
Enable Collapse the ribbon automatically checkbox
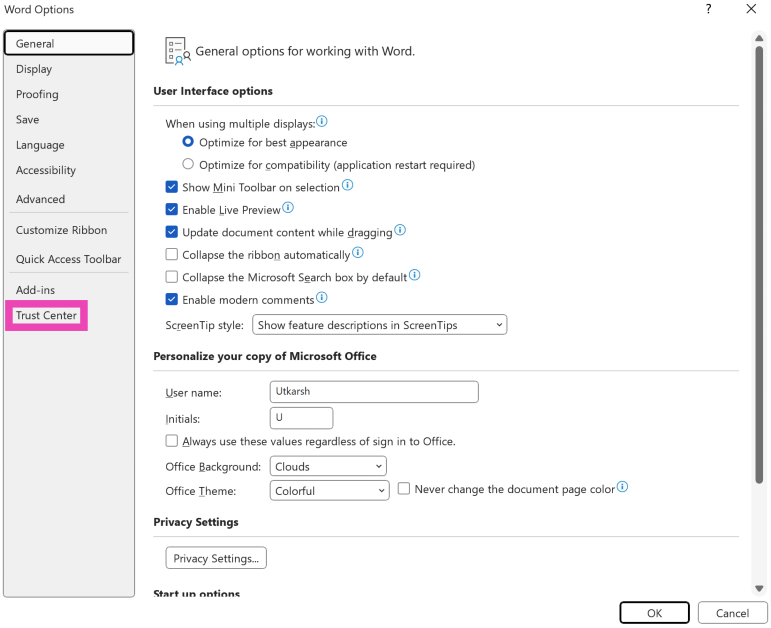(x=172, y=255)
